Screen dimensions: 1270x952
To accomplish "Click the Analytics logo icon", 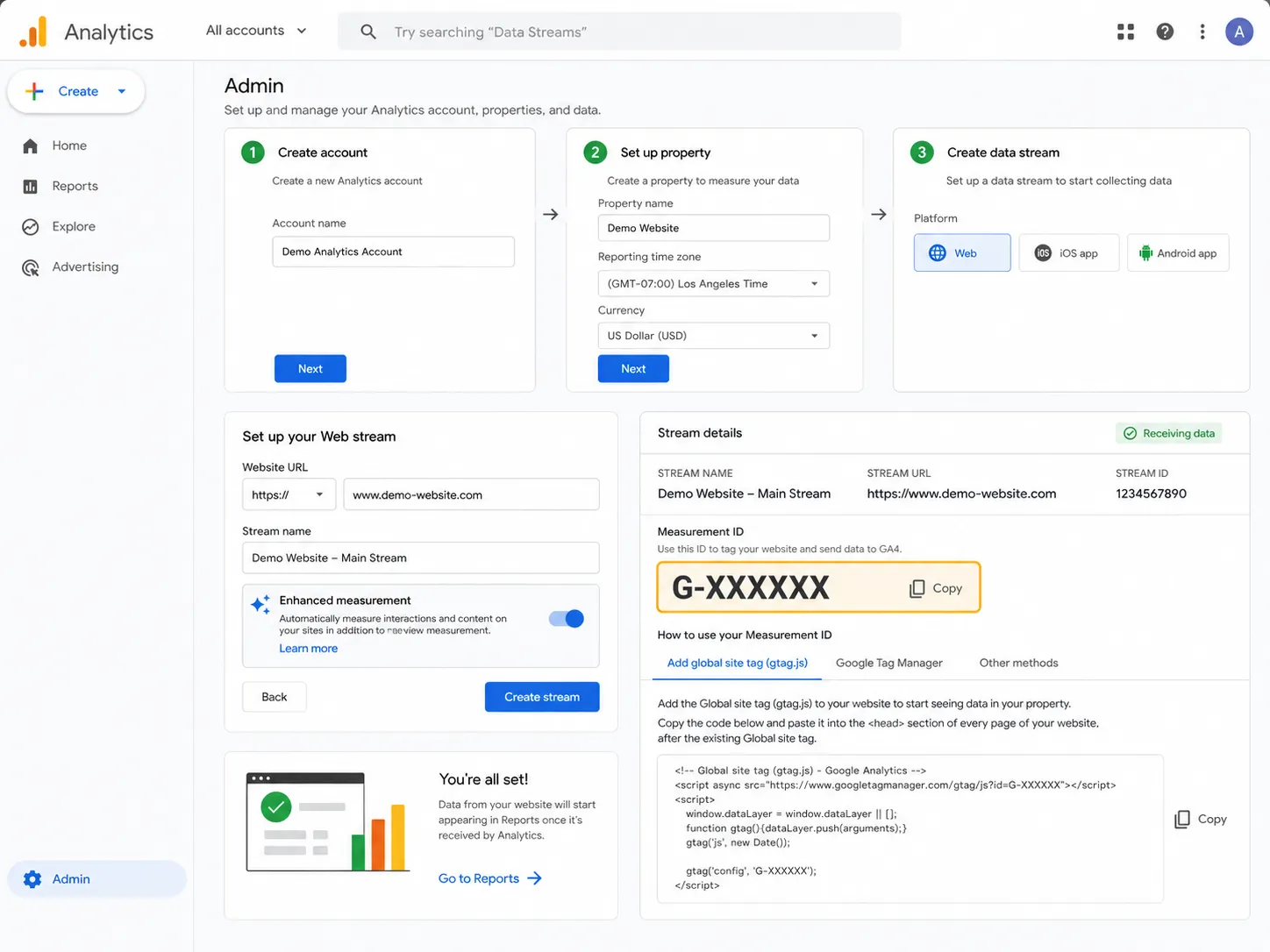I will (x=33, y=32).
